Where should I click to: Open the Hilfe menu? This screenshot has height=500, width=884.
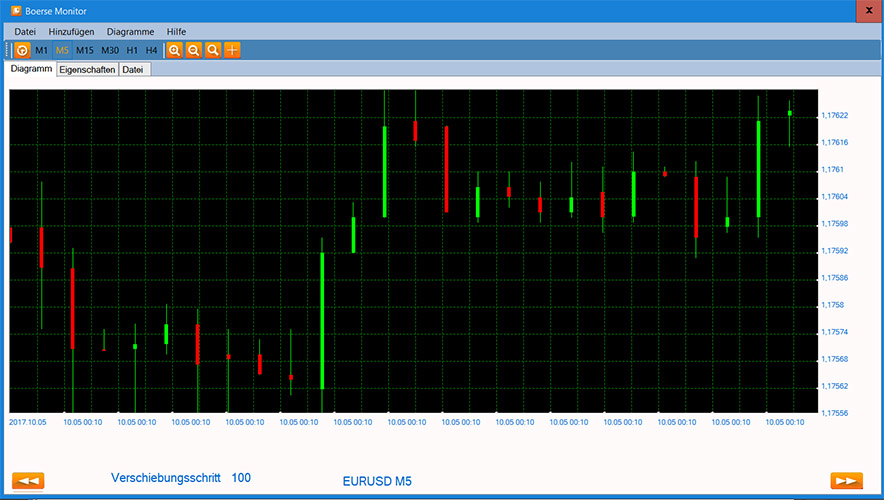176,32
